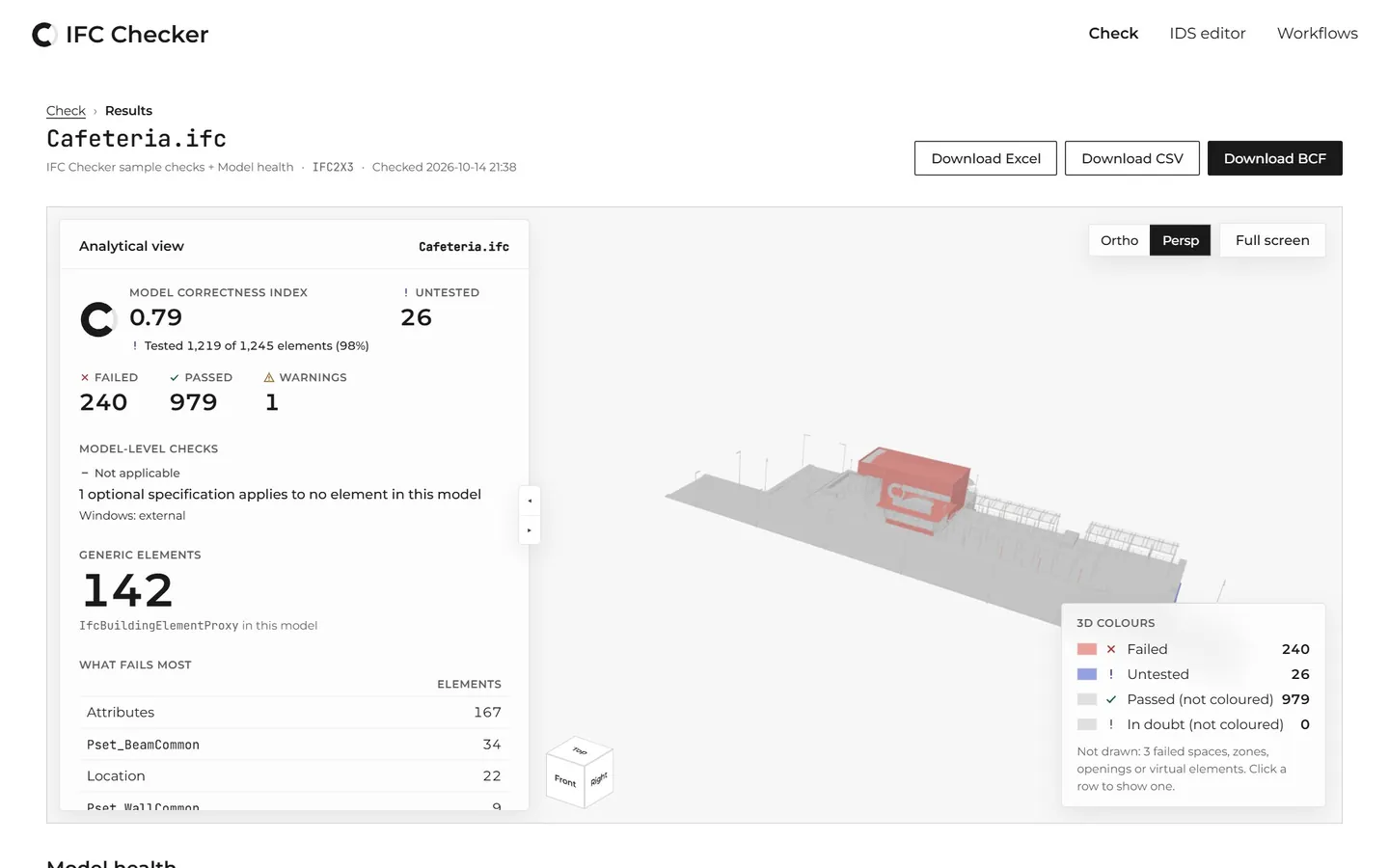Click the Windows: external specification text
Screen dimensions: 1389x868
click(132, 515)
